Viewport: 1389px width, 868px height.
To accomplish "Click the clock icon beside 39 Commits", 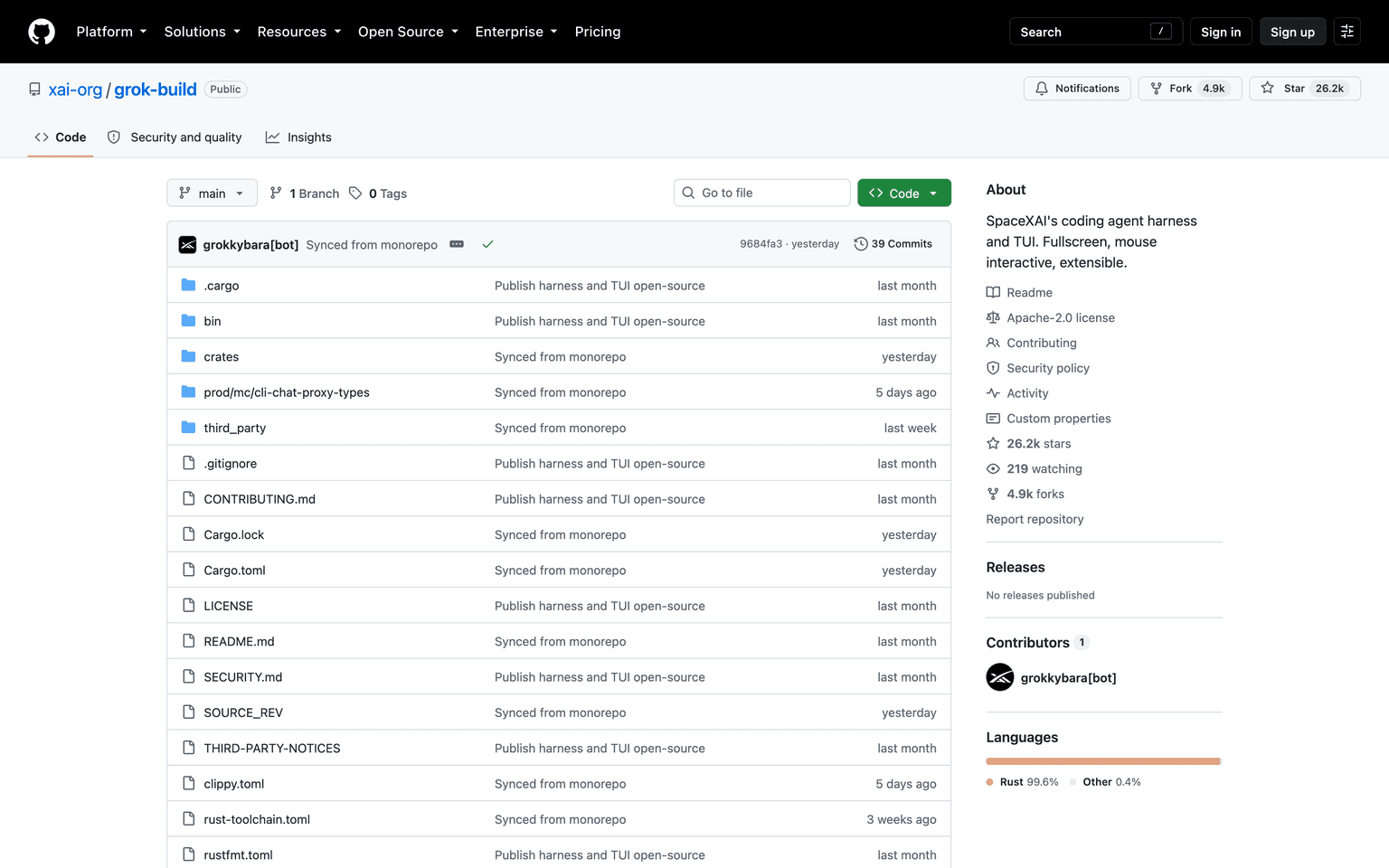I will (x=861, y=244).
